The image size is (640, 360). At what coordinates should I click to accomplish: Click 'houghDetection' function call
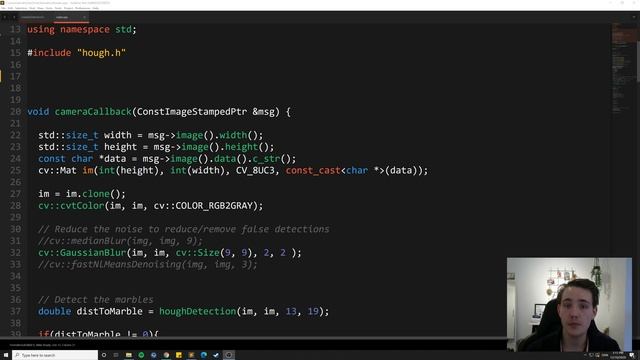(198, 311)
